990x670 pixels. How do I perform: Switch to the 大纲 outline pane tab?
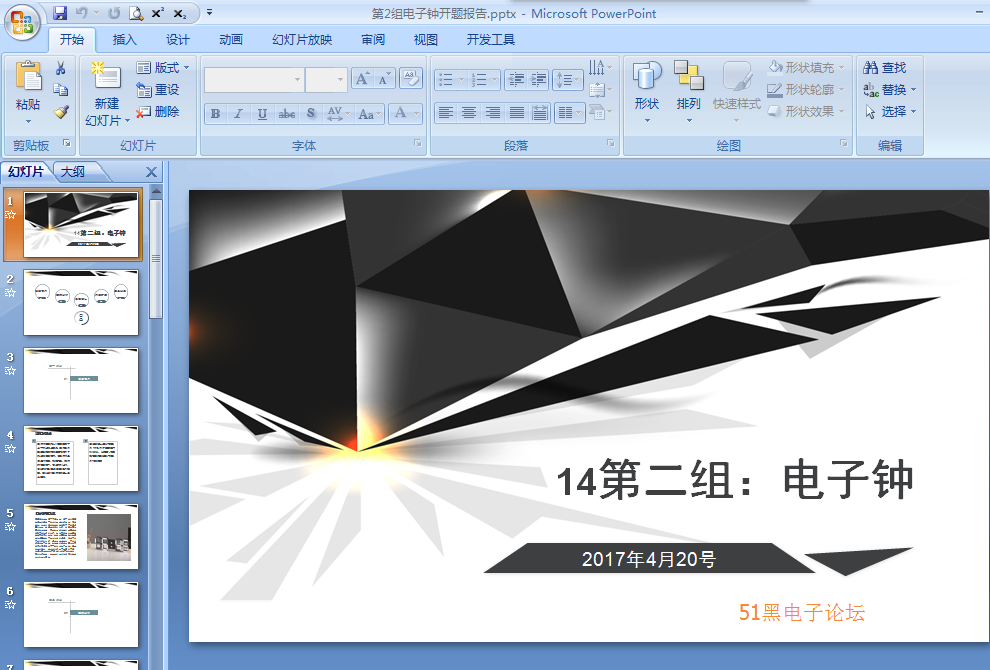(73, 172)
